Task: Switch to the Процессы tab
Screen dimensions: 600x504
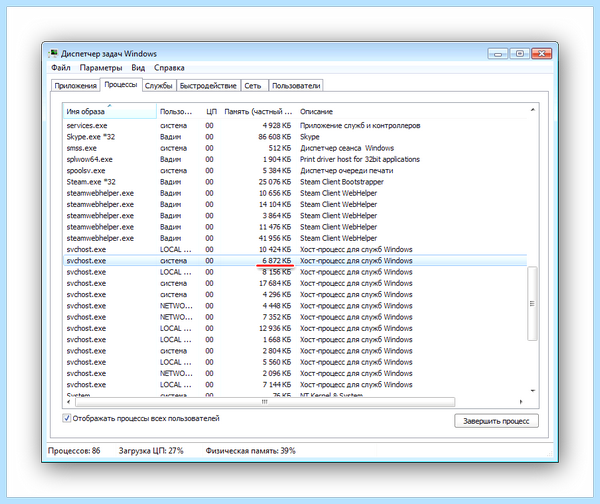Action: 121,85
